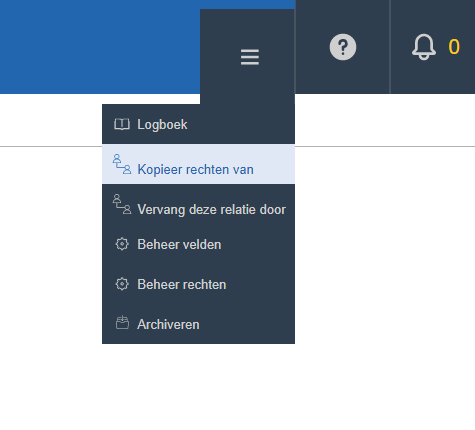
Task: Open Beheer velden
Action: pyautogui.click(x=198, y=244)
